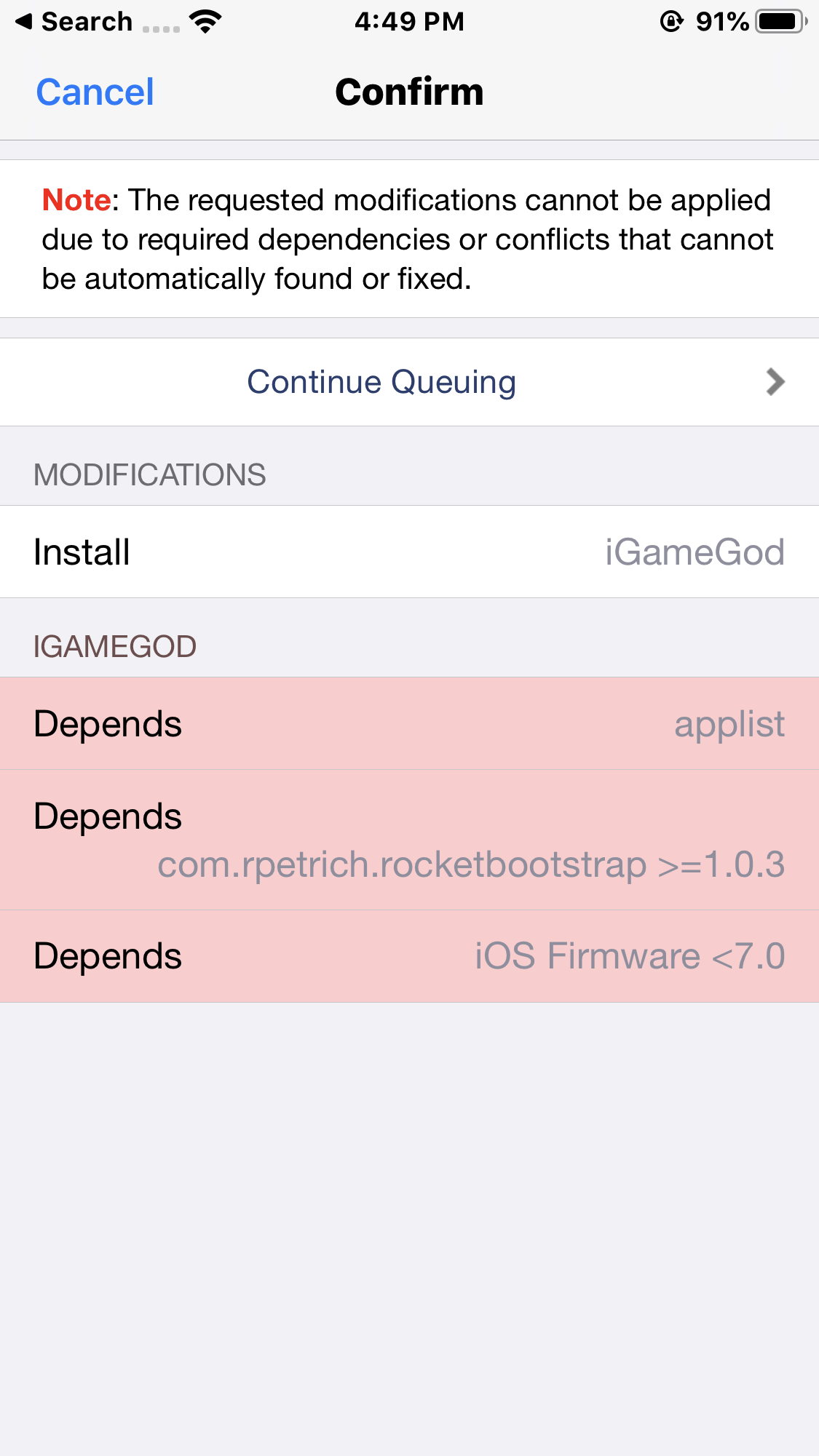819x1456 pixels.
Task: Tap the back arrow beside Search
Action: click(x=24, y=22)
